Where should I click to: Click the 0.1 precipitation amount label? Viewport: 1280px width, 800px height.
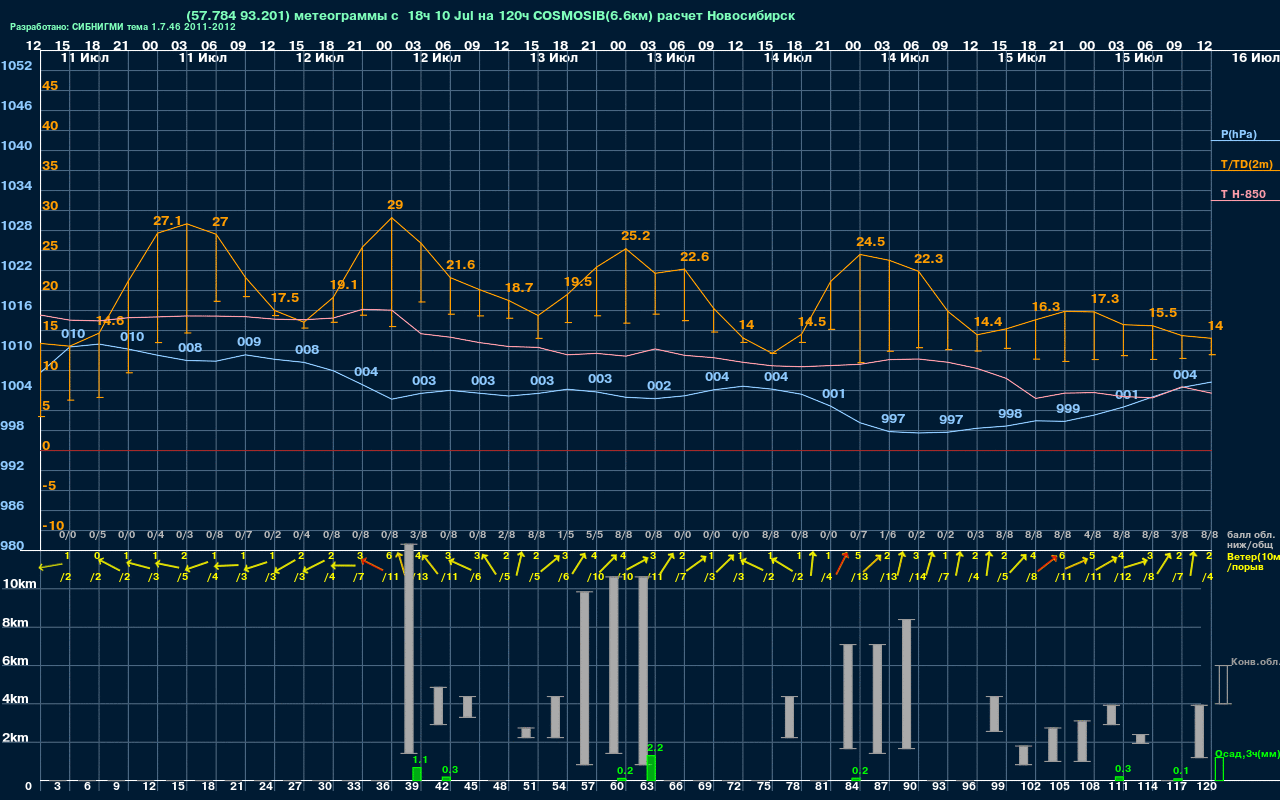tap(1181, 771)
